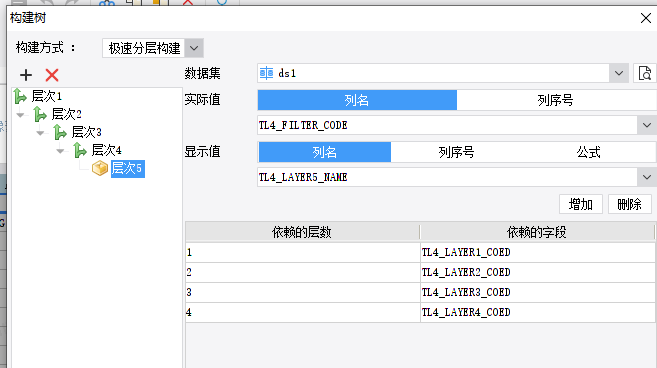Screen dimensions: 657x368
Task: Open the 数据集 ds1 dropdown
Action: tap(619, 73)
